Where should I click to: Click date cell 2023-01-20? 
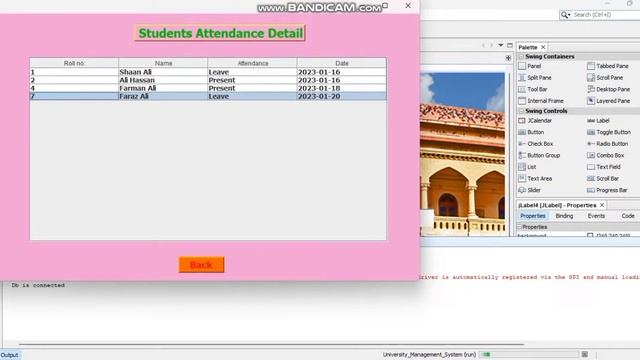[x=342, y=96]
